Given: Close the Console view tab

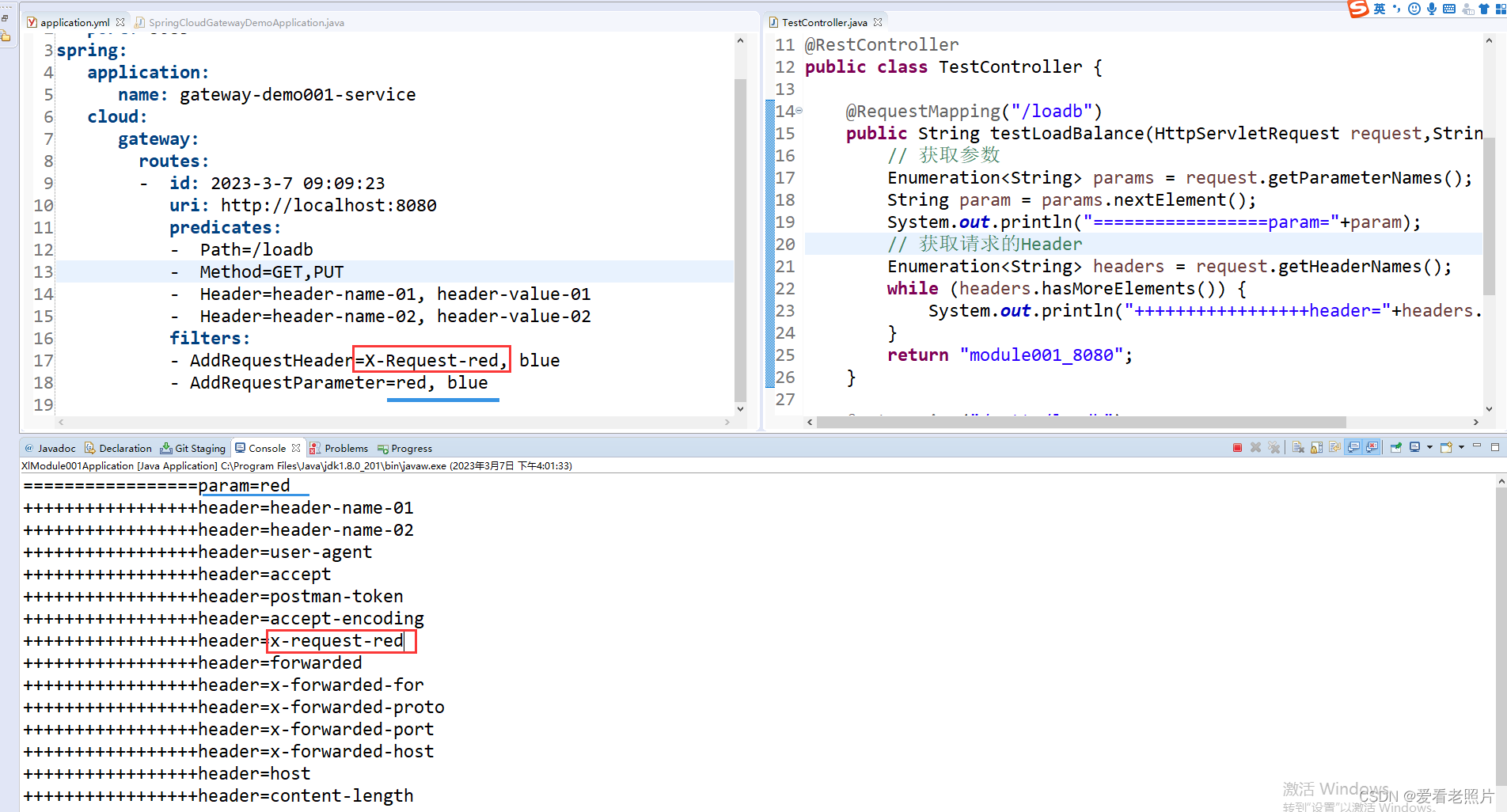Looking at the screenshot, I should pyautogui.click(x=296, y=448).
